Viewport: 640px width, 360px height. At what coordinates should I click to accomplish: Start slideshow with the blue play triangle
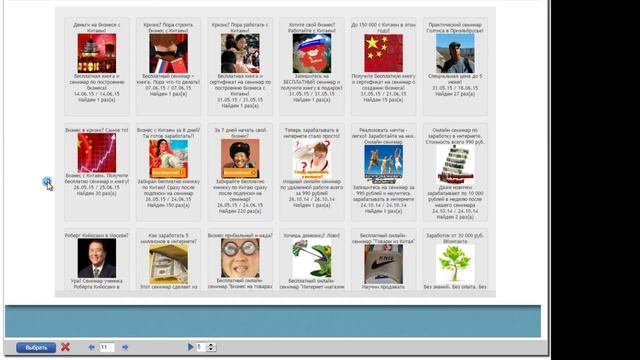coord(190,347)
